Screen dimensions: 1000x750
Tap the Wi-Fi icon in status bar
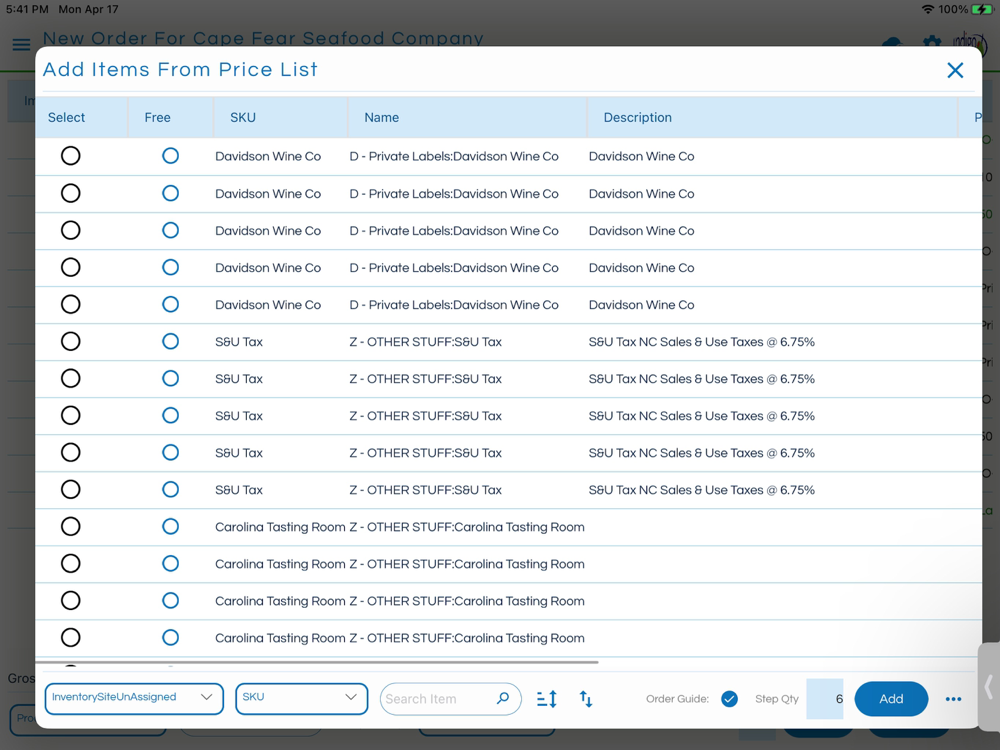(928, 10)
